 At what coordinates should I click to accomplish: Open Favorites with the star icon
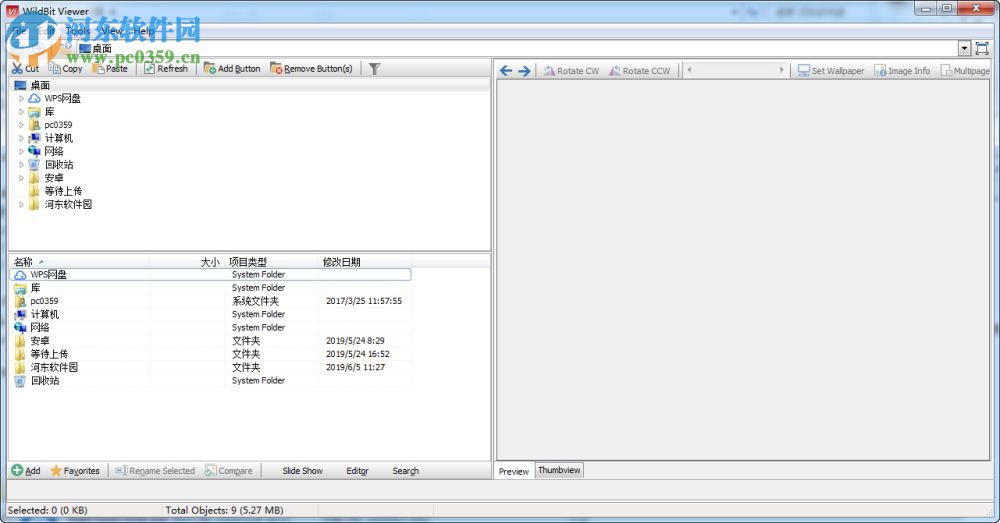click(75, 471)
